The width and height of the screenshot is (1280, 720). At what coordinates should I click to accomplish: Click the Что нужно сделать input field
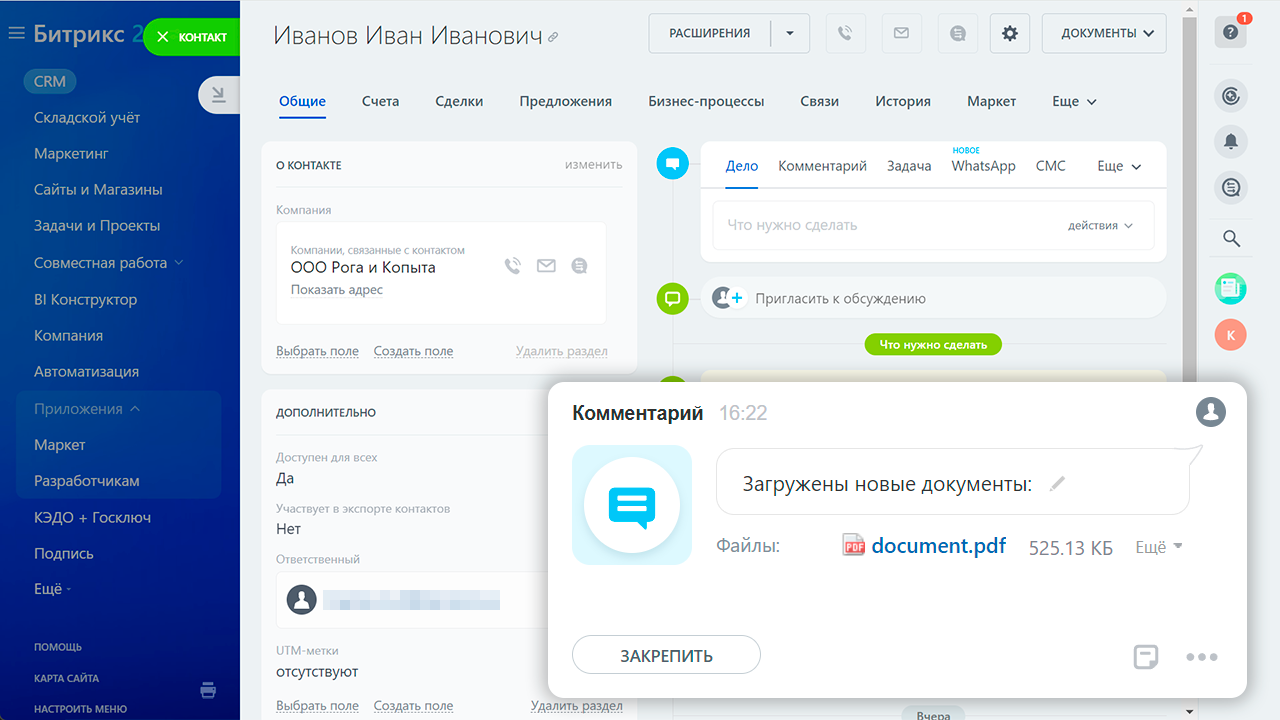[933, 225]
